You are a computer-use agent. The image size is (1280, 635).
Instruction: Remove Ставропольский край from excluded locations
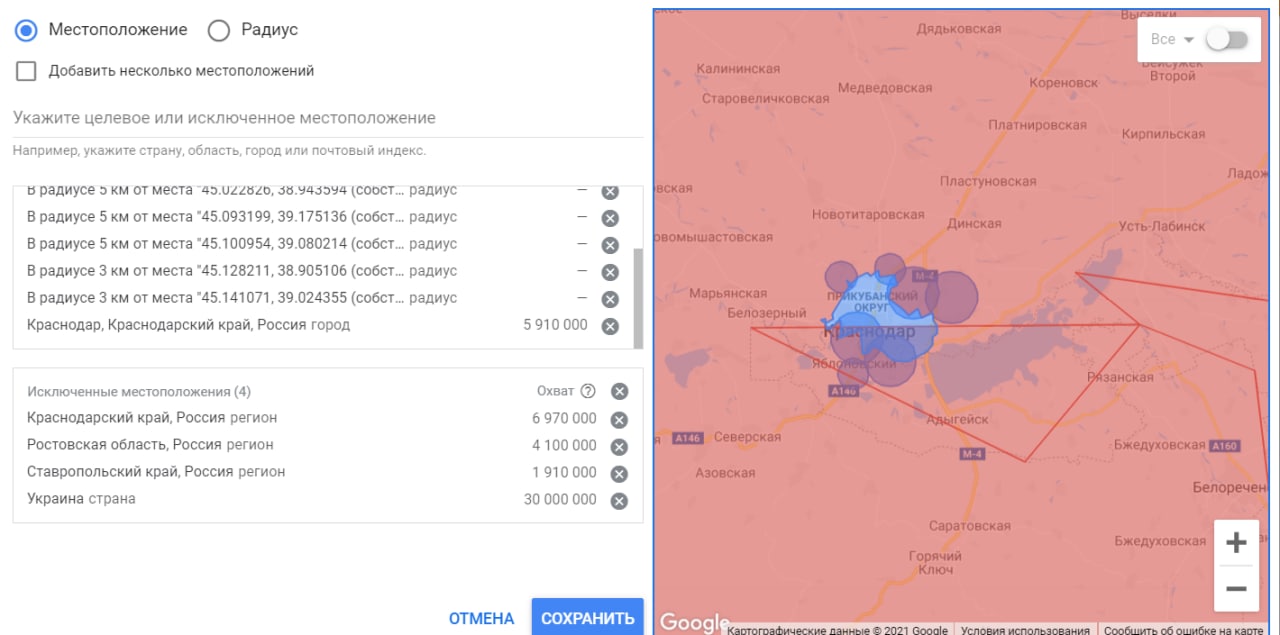point(619,474)
